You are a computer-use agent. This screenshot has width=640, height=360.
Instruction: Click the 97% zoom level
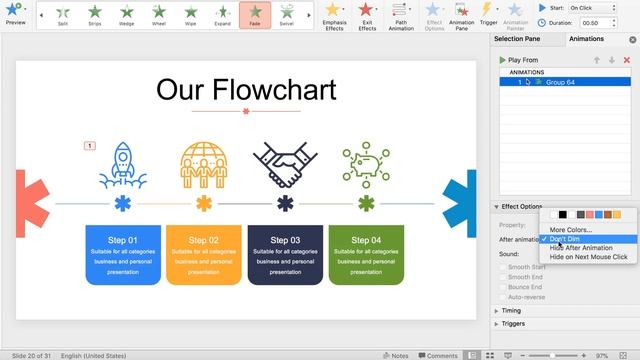tap(602, 356)
